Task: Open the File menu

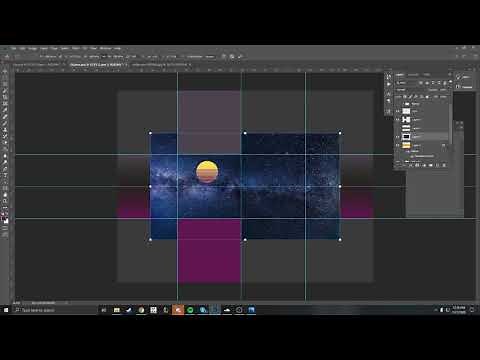Action: tap(14, 49)
